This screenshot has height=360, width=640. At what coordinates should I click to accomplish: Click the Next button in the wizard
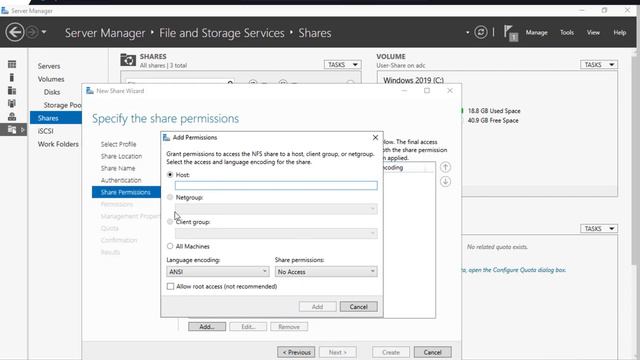pyautogui.click(x=338, y=352)
